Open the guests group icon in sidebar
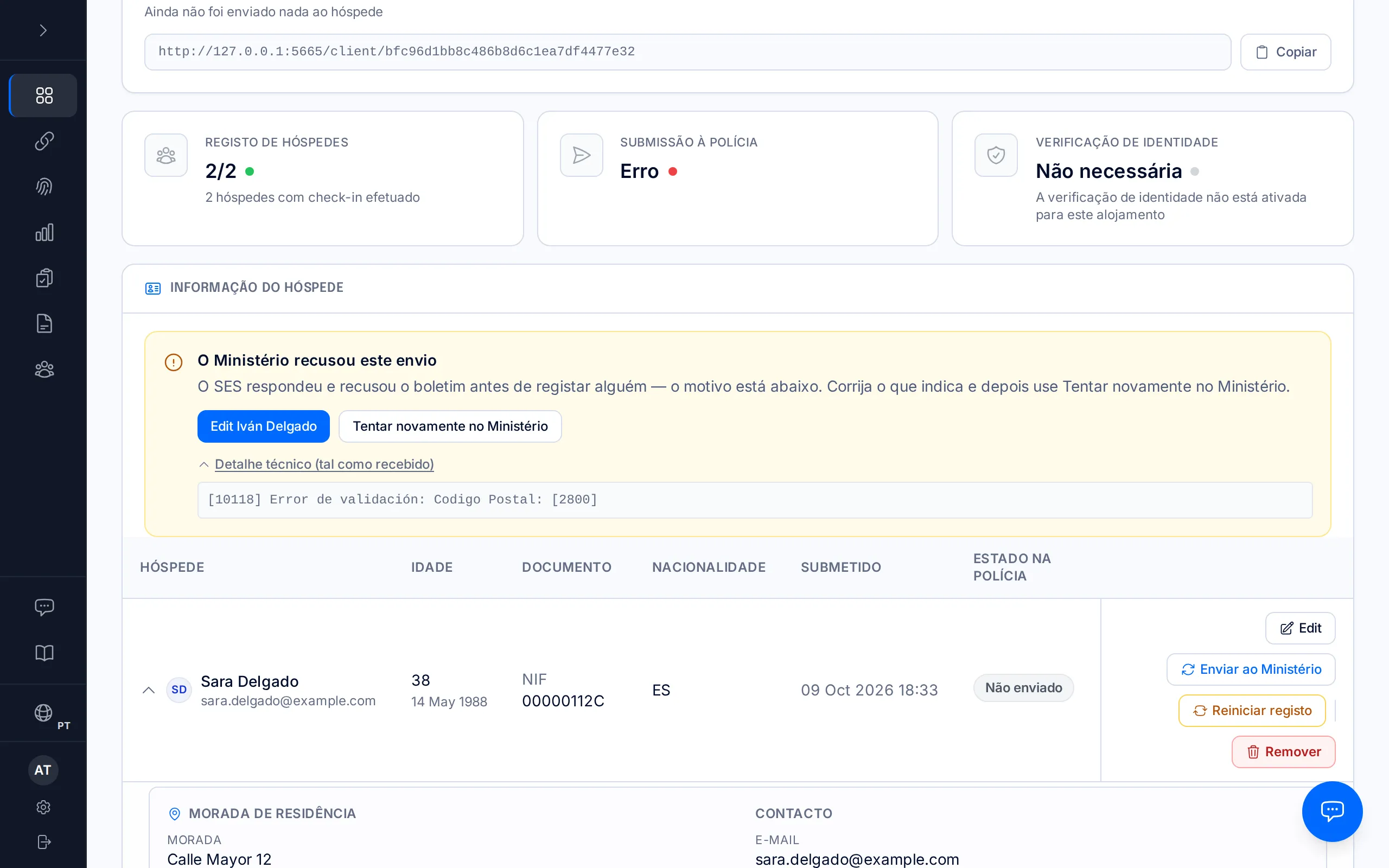The height and width of the screenshot is (868, 1389). 43,369
